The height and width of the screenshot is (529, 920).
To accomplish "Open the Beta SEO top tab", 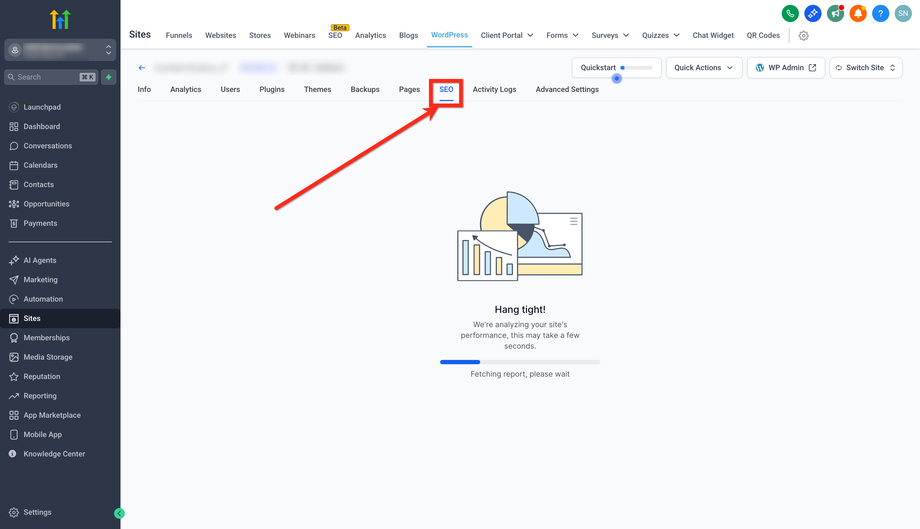I will [335, 35].
